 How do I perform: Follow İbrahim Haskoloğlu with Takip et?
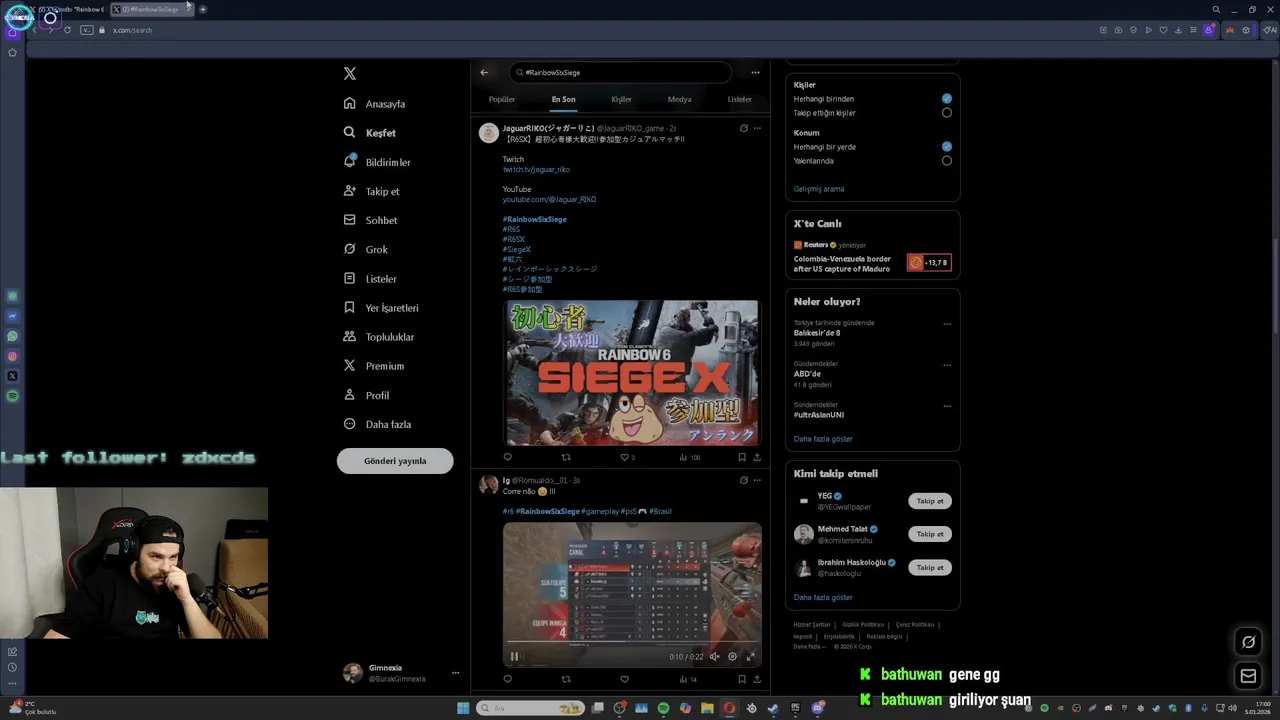pos(930,567)
